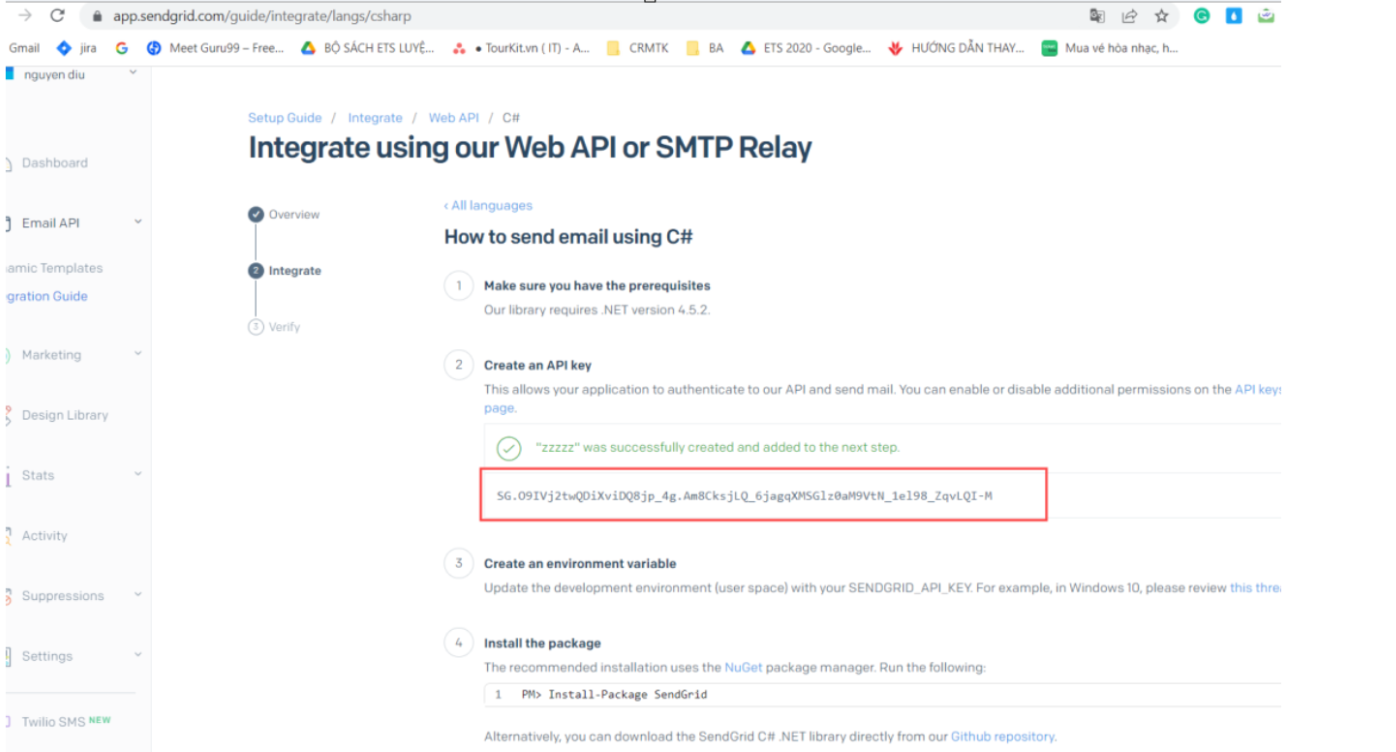Click the Setup Guide breadcrumb

tap(285, 118)
